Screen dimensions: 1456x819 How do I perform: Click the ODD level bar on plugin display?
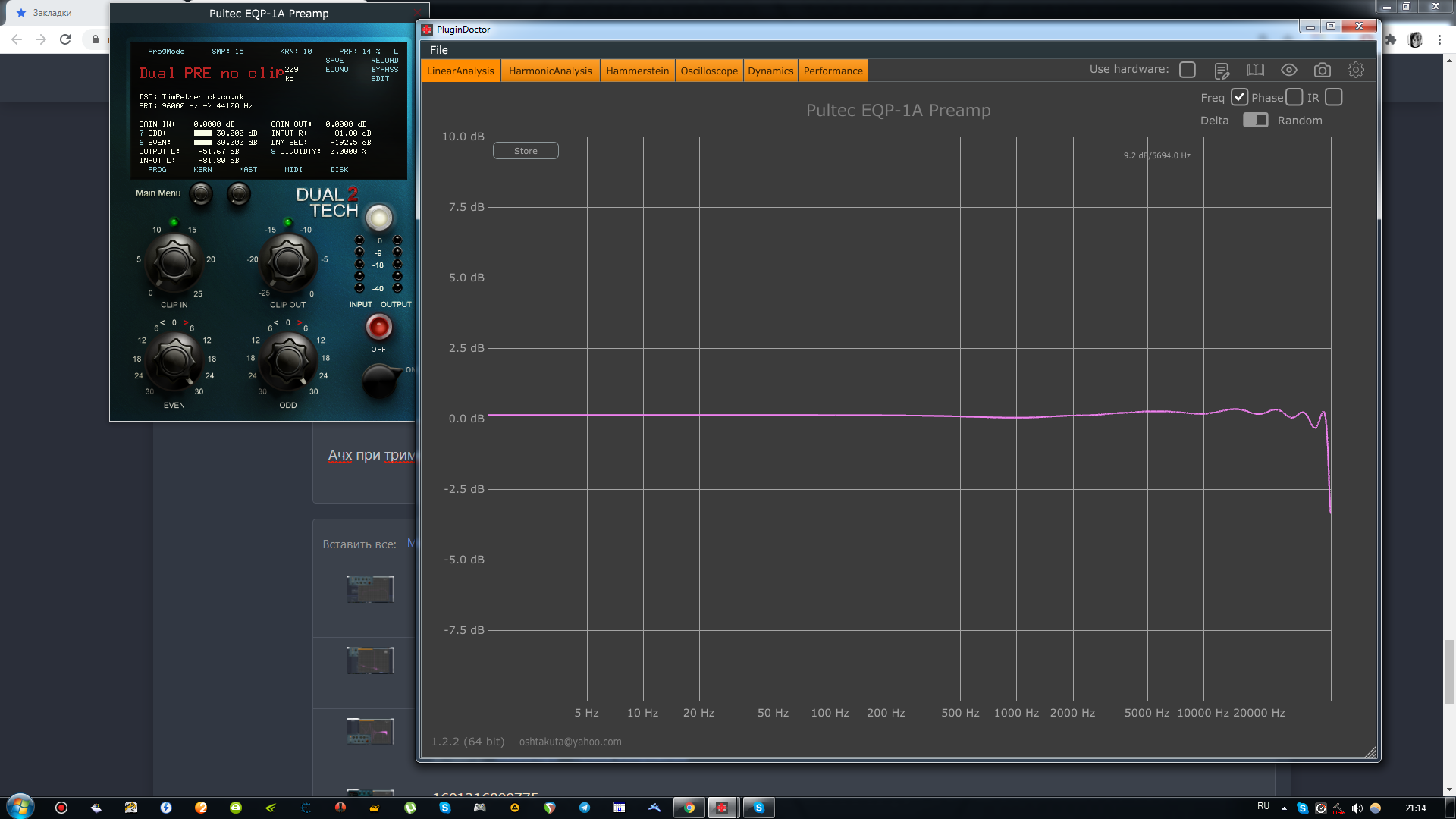click(203, 133)
